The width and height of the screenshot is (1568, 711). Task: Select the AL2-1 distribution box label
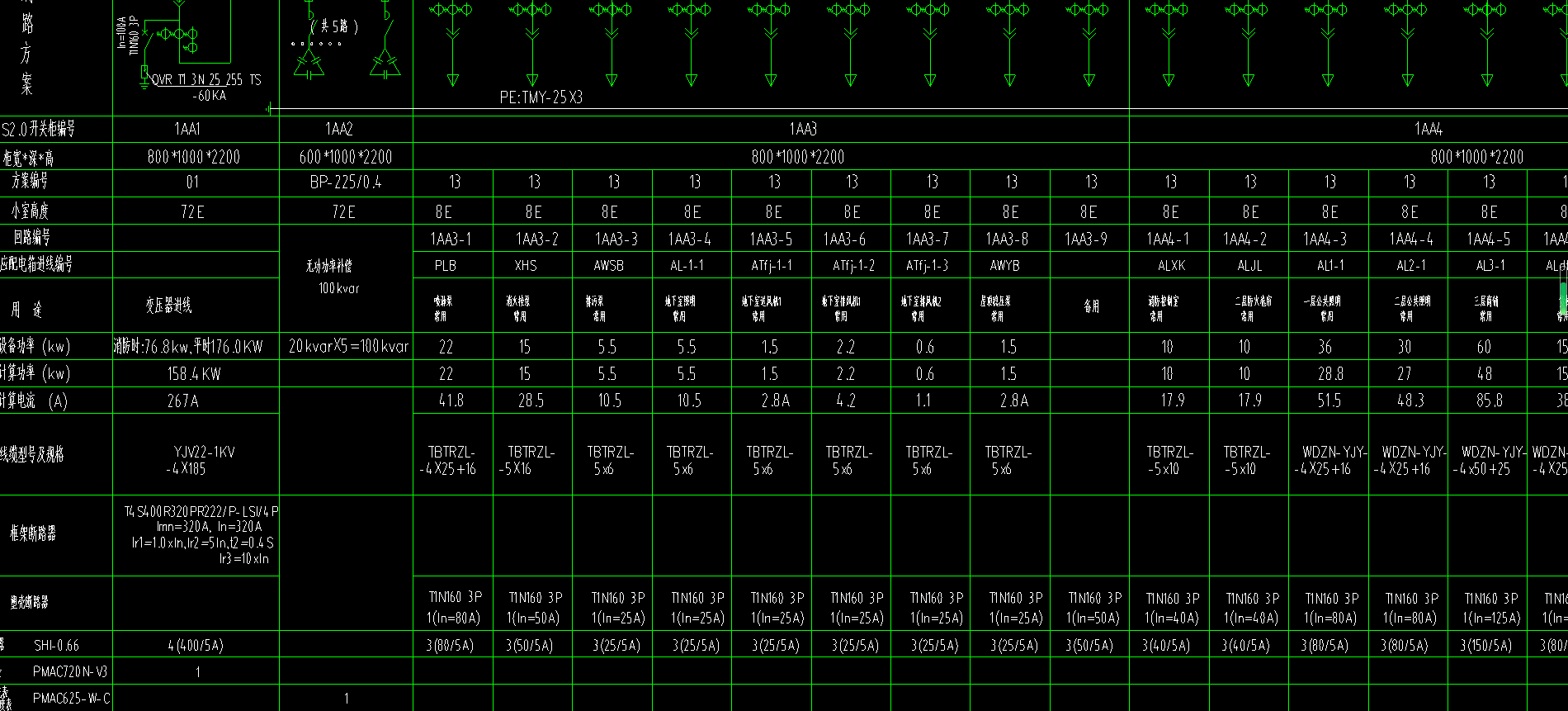pos(1410,266)
